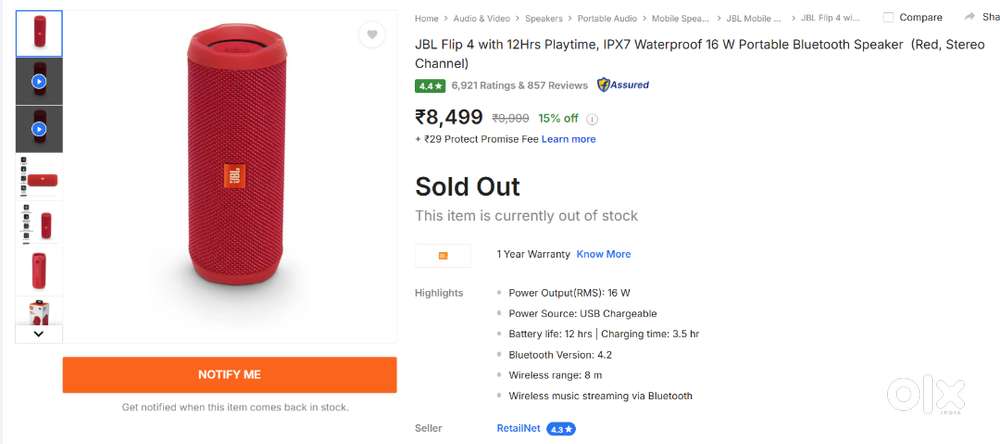Viewport: 1000px width, 444px height.
Task: Open Portable Audio breadcrumb
Action: (607, 18)
